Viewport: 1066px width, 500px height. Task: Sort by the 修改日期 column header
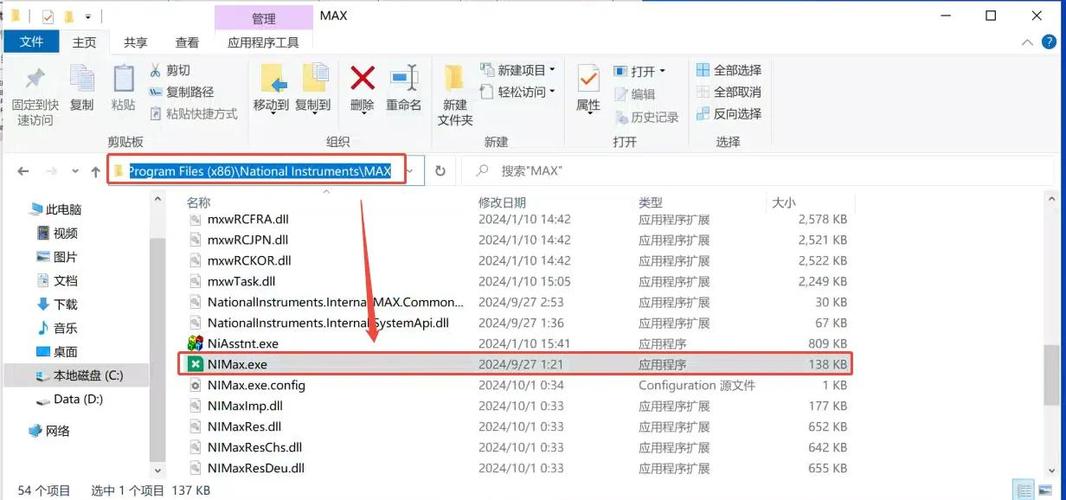tap(502, 202)
